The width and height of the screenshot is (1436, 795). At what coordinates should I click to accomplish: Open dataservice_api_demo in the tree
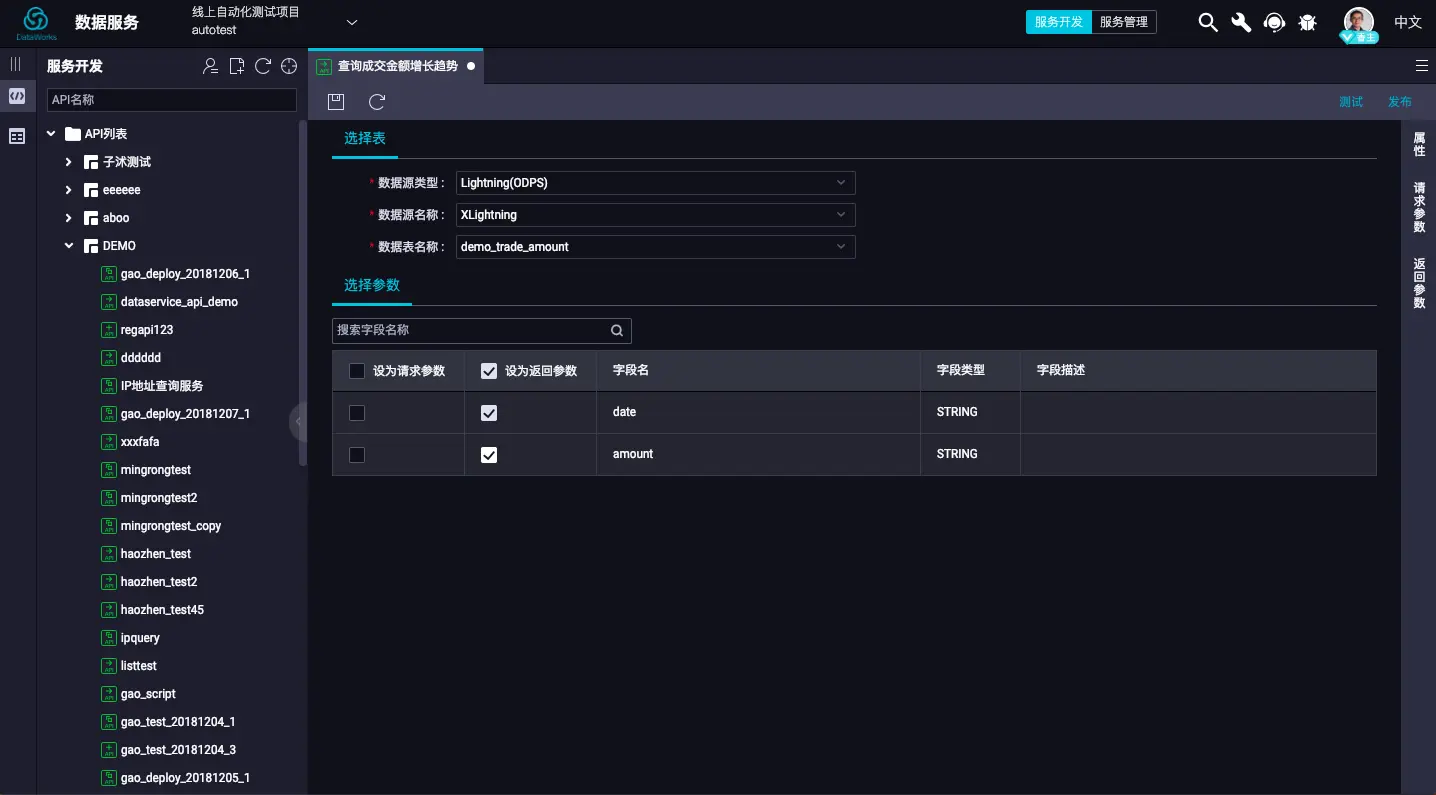(179, 302)
